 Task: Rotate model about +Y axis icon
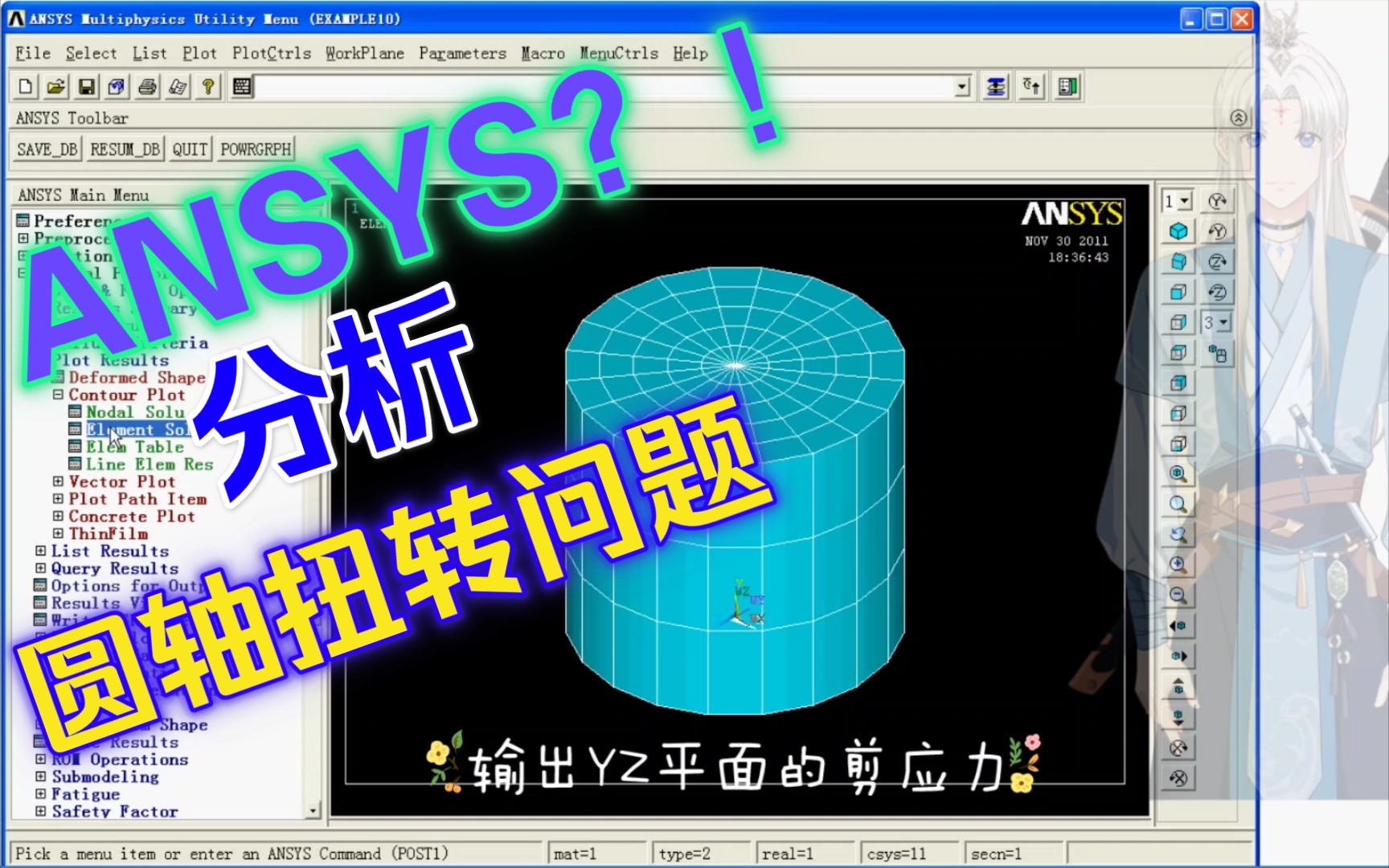tap(1218, 201)
